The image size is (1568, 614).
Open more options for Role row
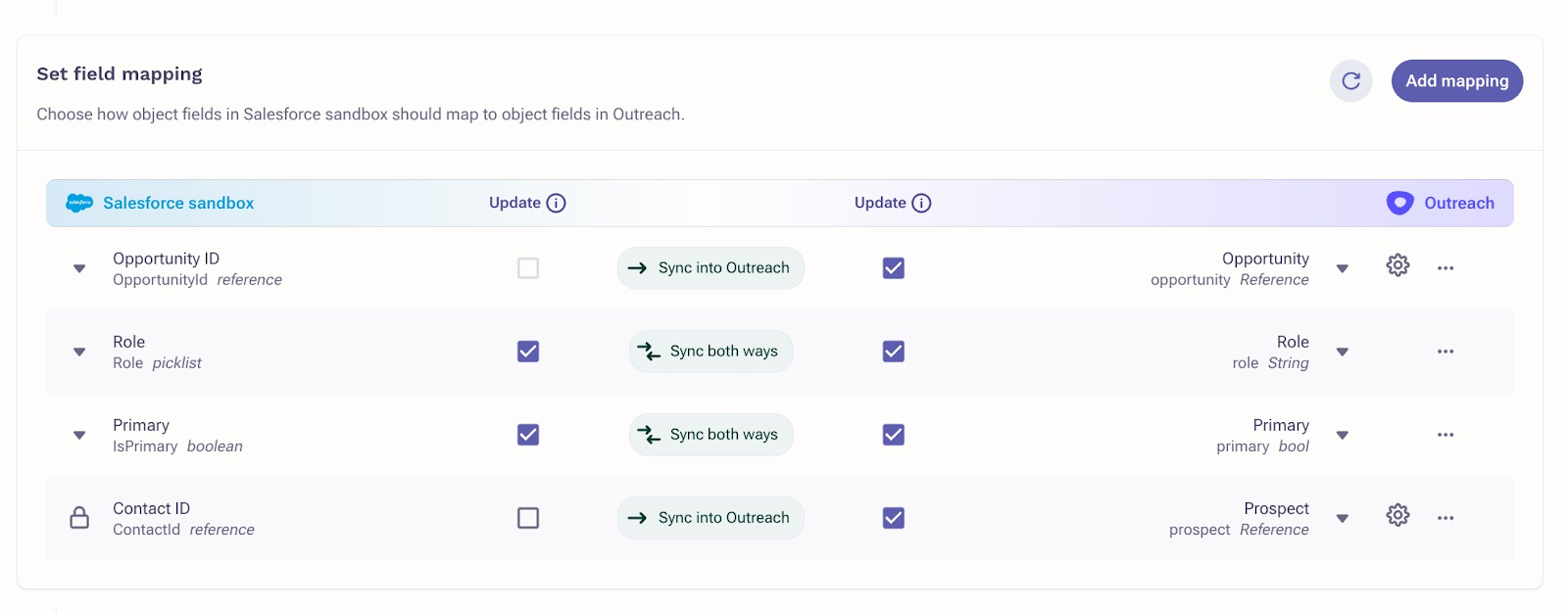1445,352
